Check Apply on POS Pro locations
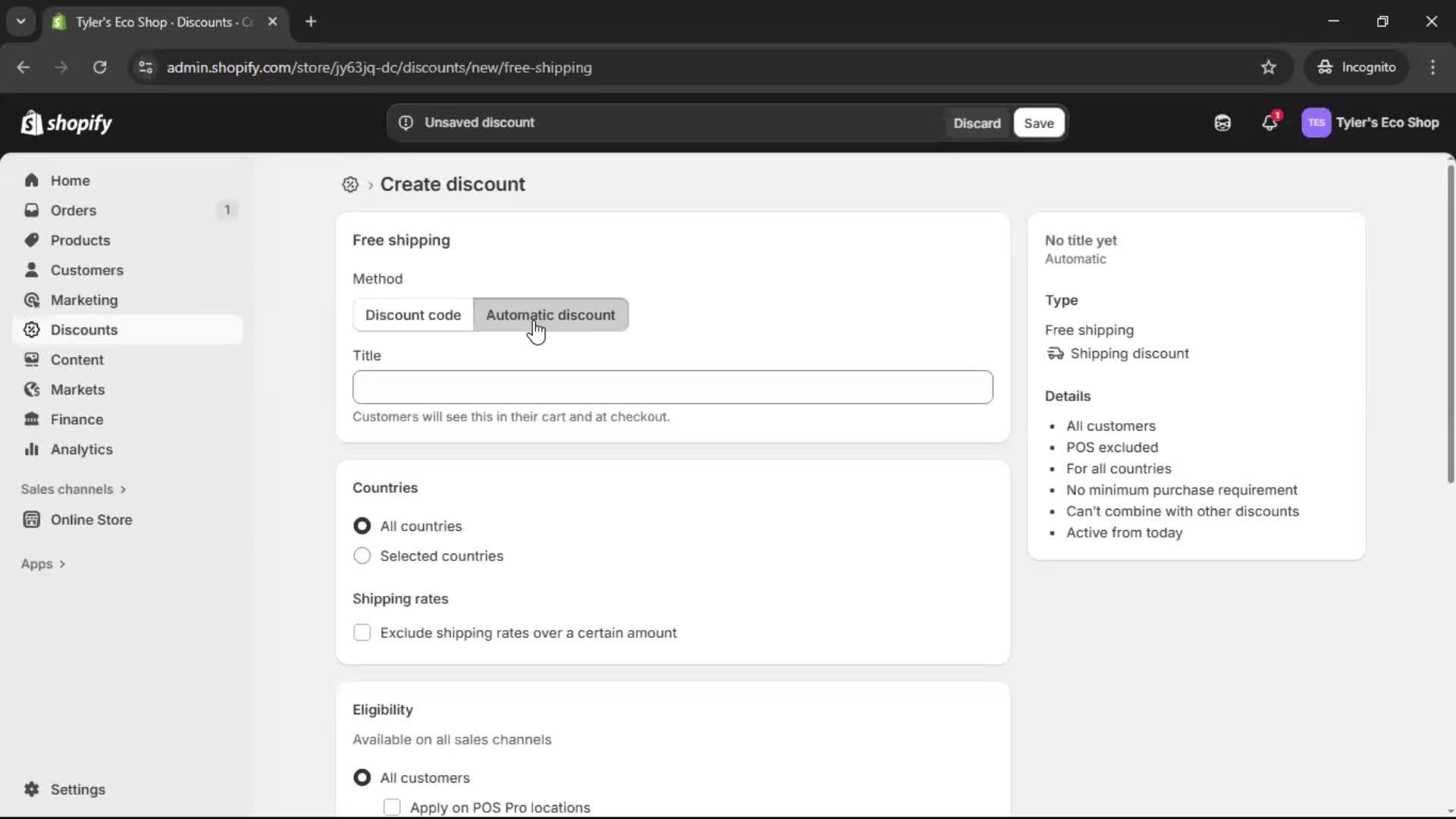Screen dimensions: 1456x819 tap(393, 807)
